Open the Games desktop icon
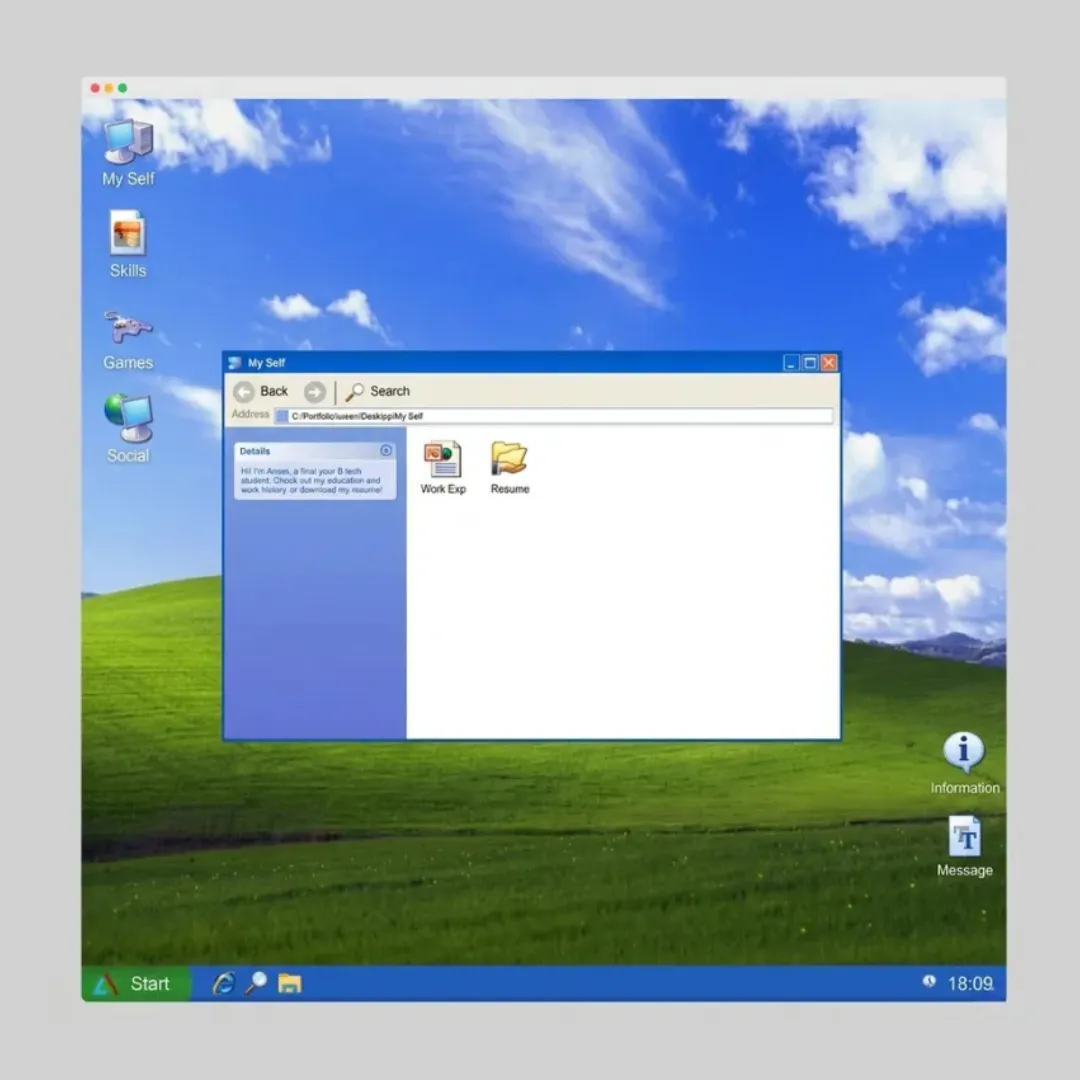The width and height of the screenshot is (1080, 1080). pos(127,340)
